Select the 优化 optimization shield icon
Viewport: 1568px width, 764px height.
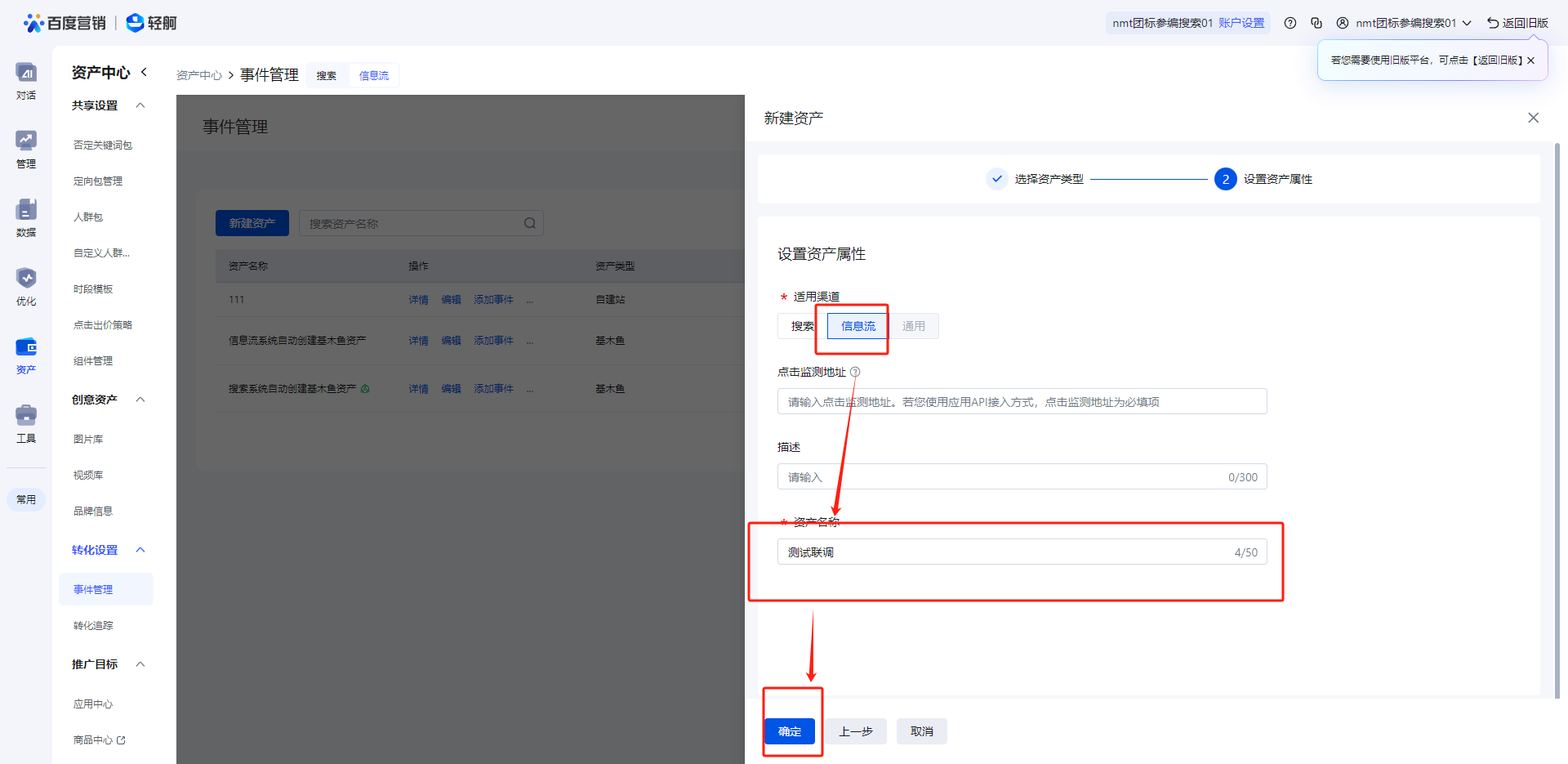tap(26, 279)
